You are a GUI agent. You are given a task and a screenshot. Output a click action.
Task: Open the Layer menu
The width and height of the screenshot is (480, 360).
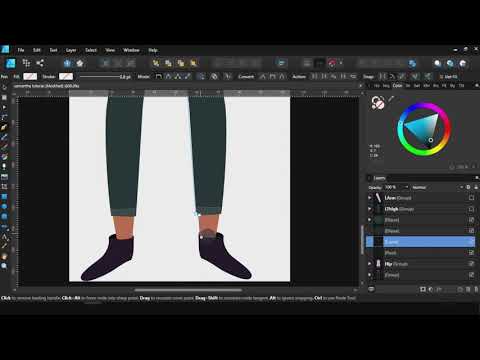coord(71,50)
